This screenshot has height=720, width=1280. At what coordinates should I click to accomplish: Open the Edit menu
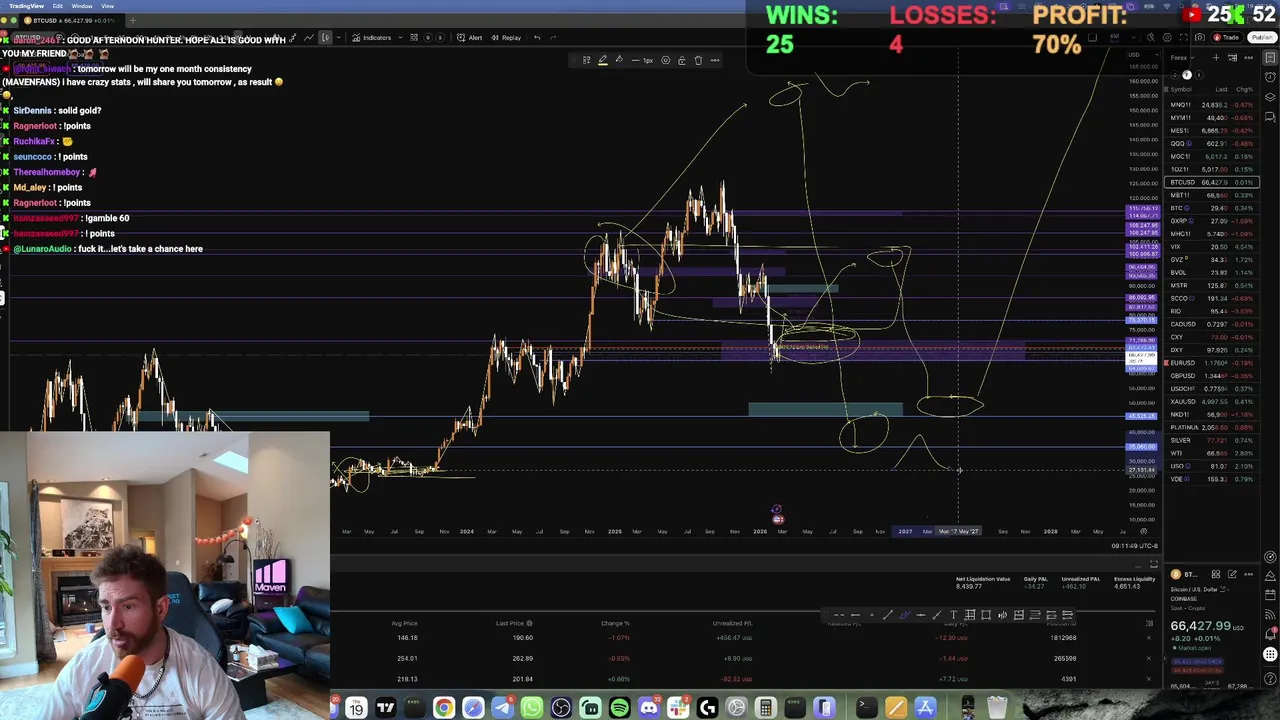point(58,6)
